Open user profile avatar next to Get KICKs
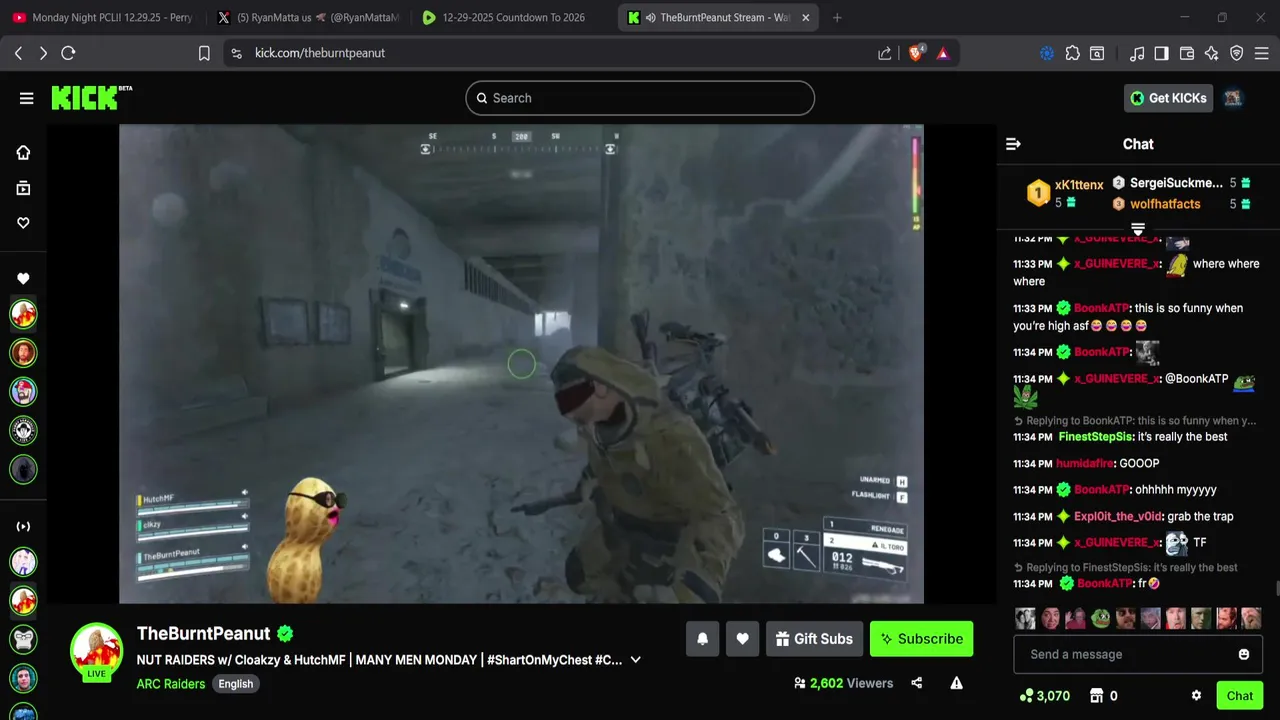 [x=1233, y=98]
